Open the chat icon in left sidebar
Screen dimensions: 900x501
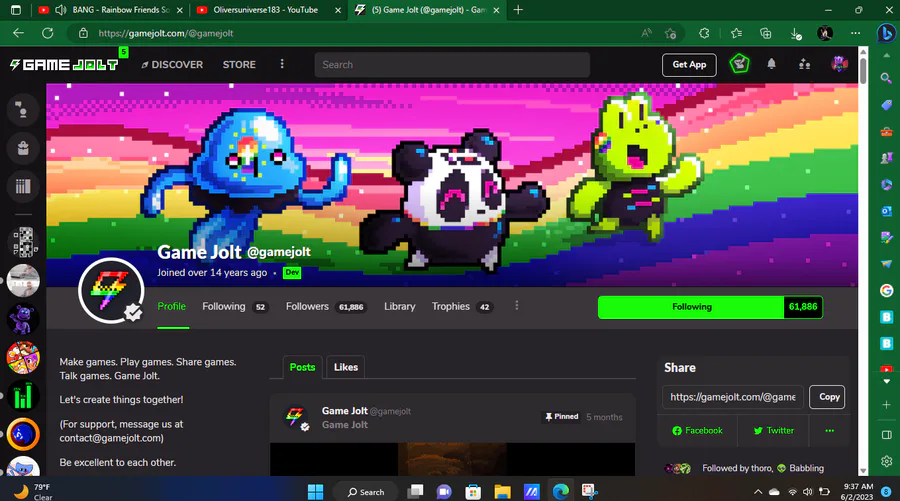pos(23,109)
